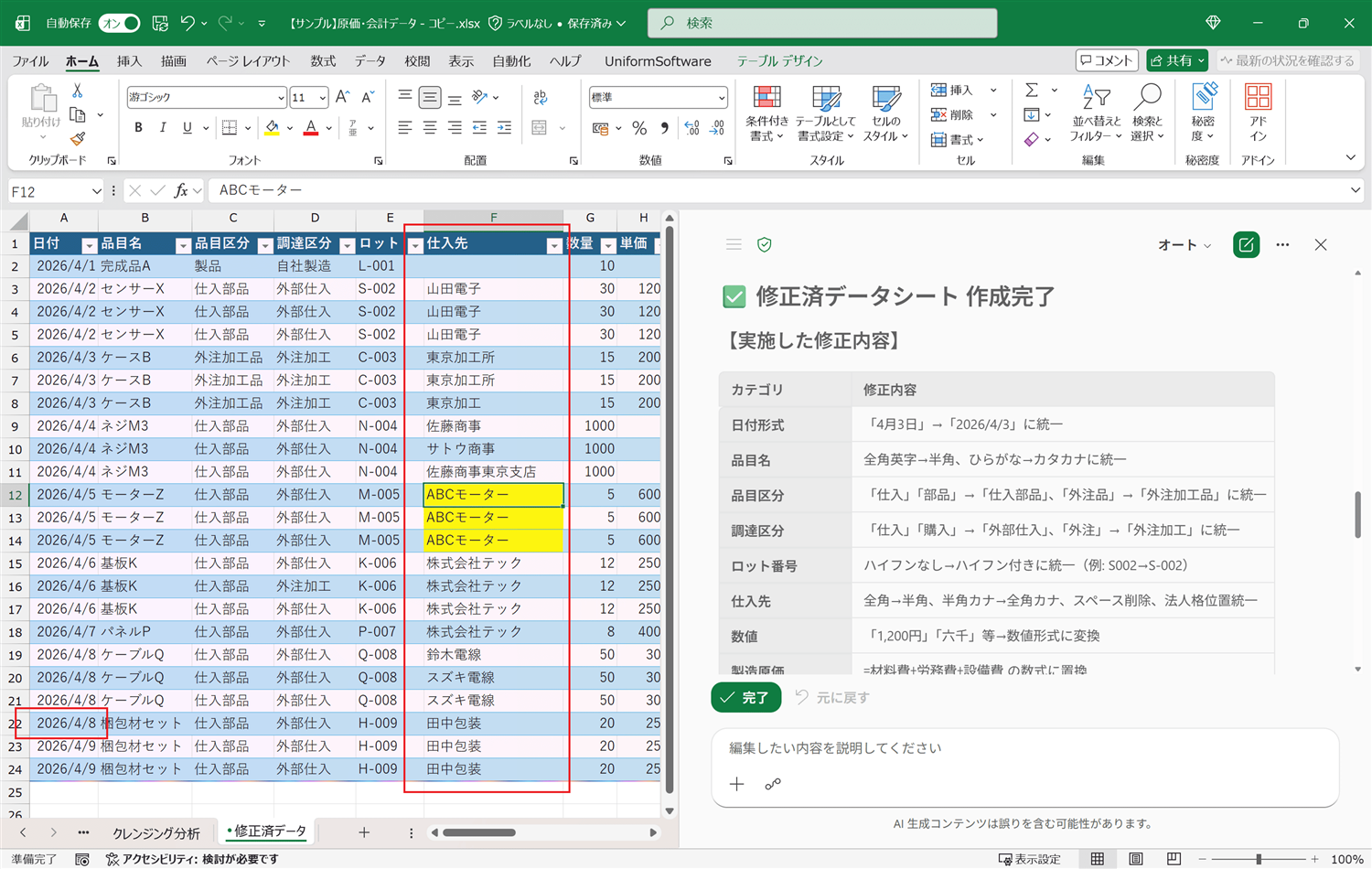Image resolution: width=1372 pixels, height=869 pixels.
Task: Open the オート mode dropdown
Action: pos(1184,244)
